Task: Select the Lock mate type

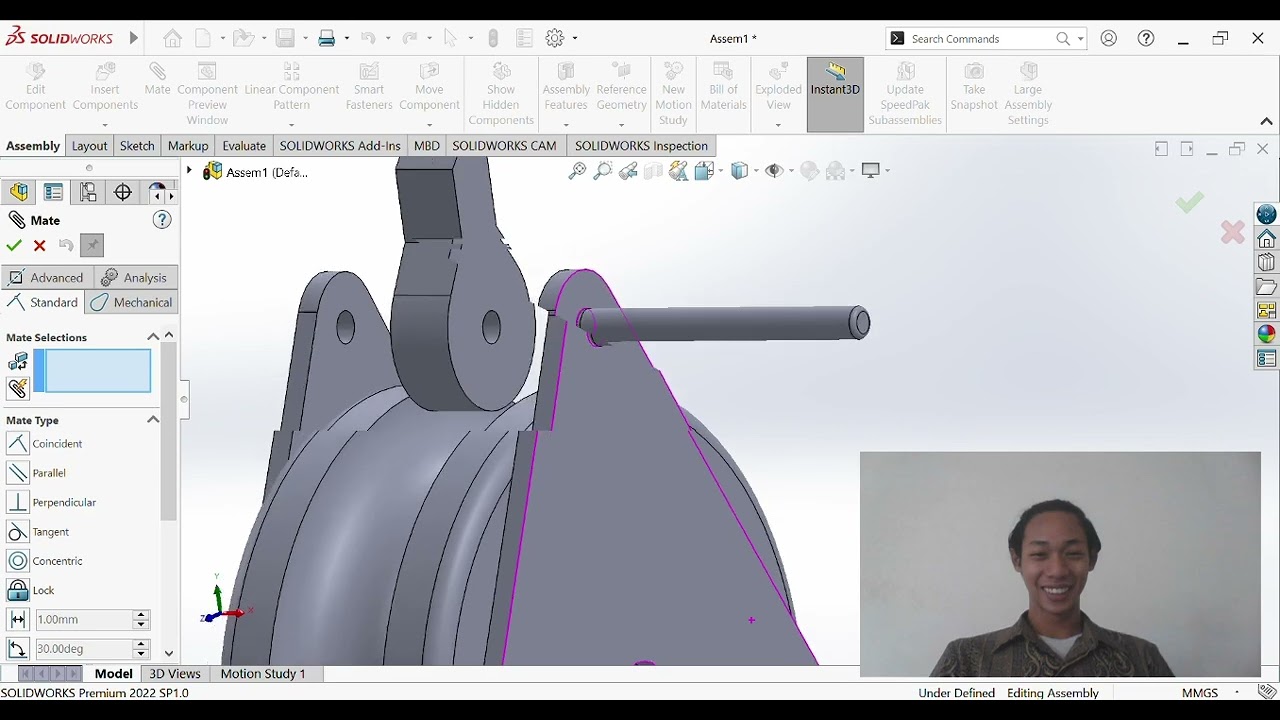Action: tap(31, 590)
